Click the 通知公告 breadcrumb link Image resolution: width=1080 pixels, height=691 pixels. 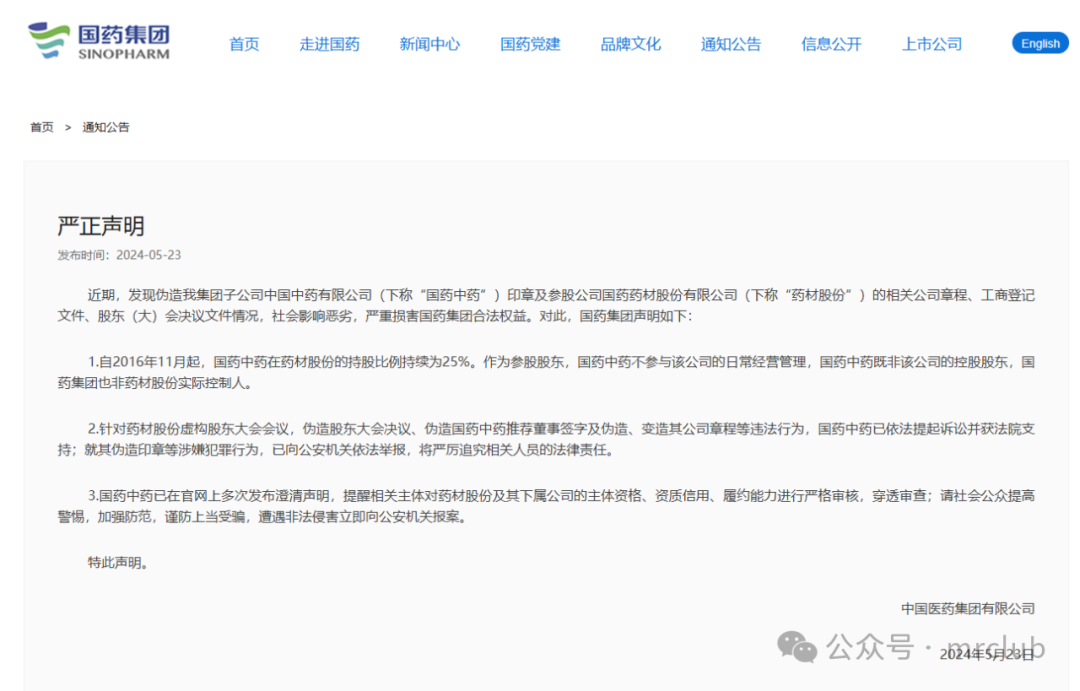point(105,127)
